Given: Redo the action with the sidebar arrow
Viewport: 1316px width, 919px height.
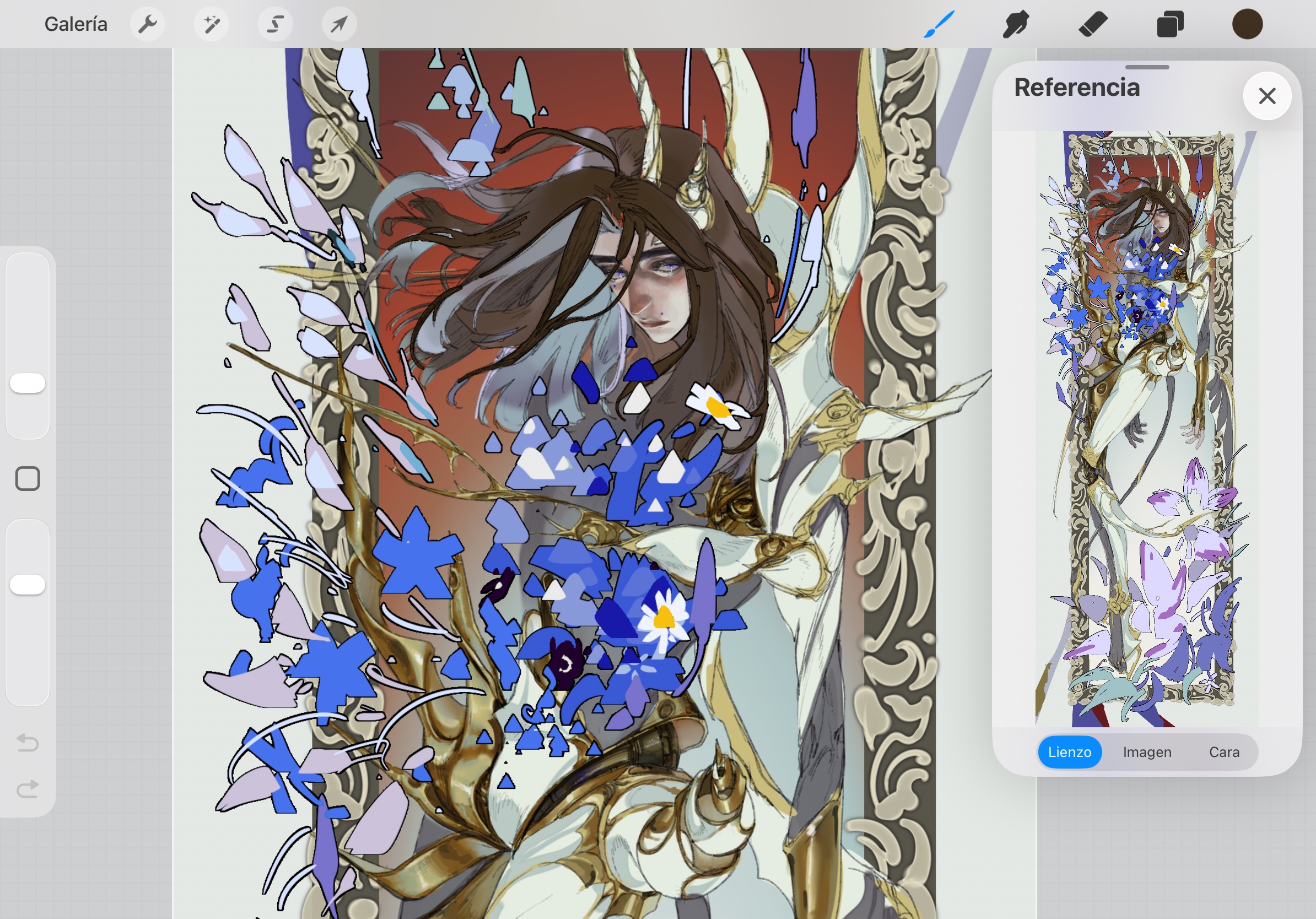Looking at the screenshot, I should click(28, 789).
